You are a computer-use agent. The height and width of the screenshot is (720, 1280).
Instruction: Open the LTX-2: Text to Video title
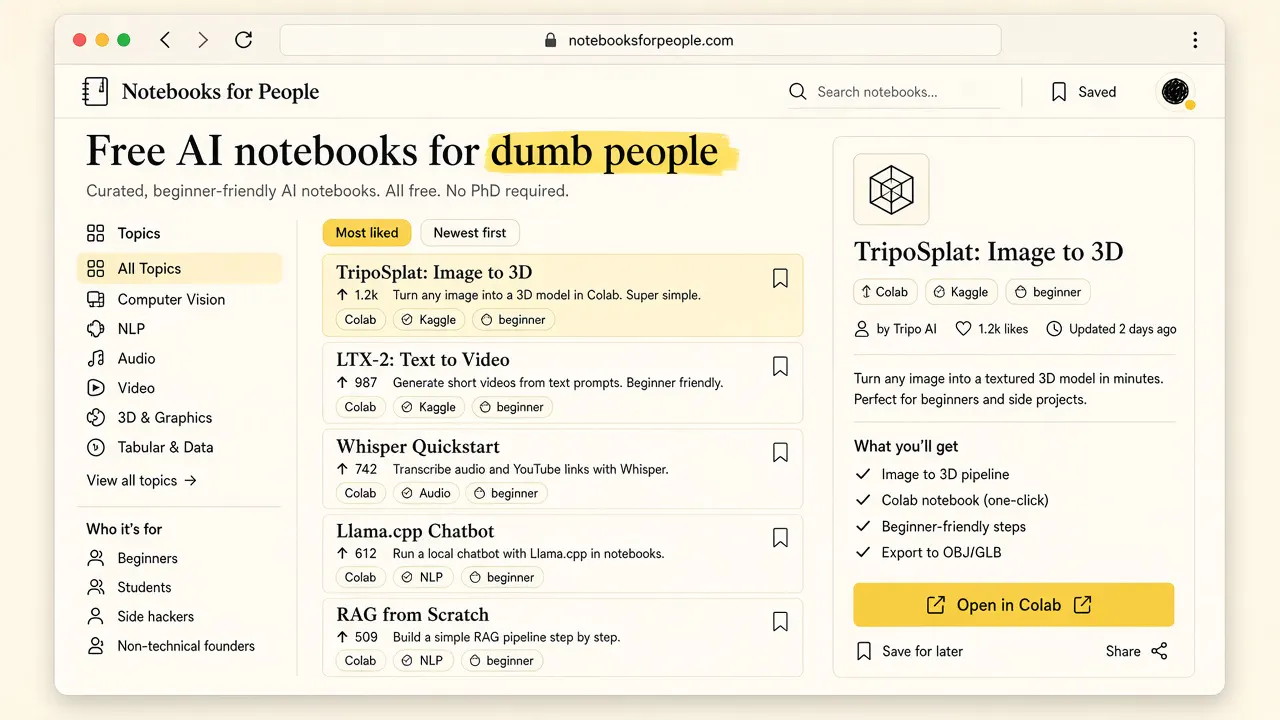tap(423, 359)
